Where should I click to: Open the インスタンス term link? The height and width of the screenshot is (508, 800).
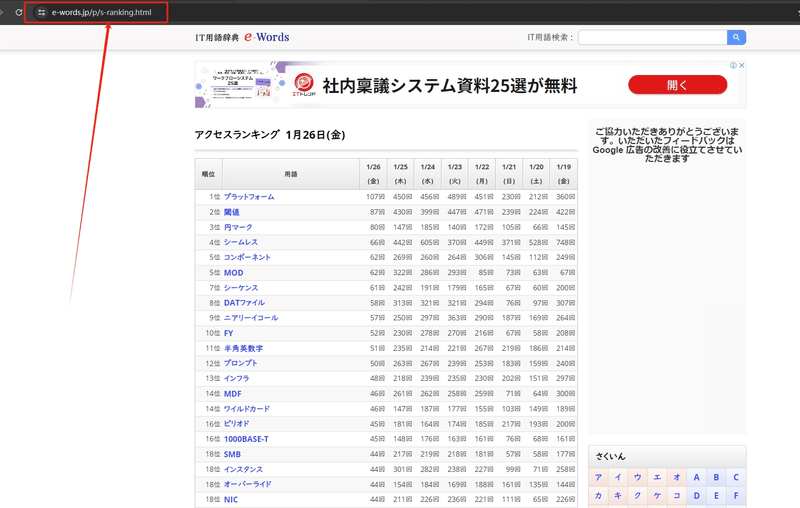[243, 470]
